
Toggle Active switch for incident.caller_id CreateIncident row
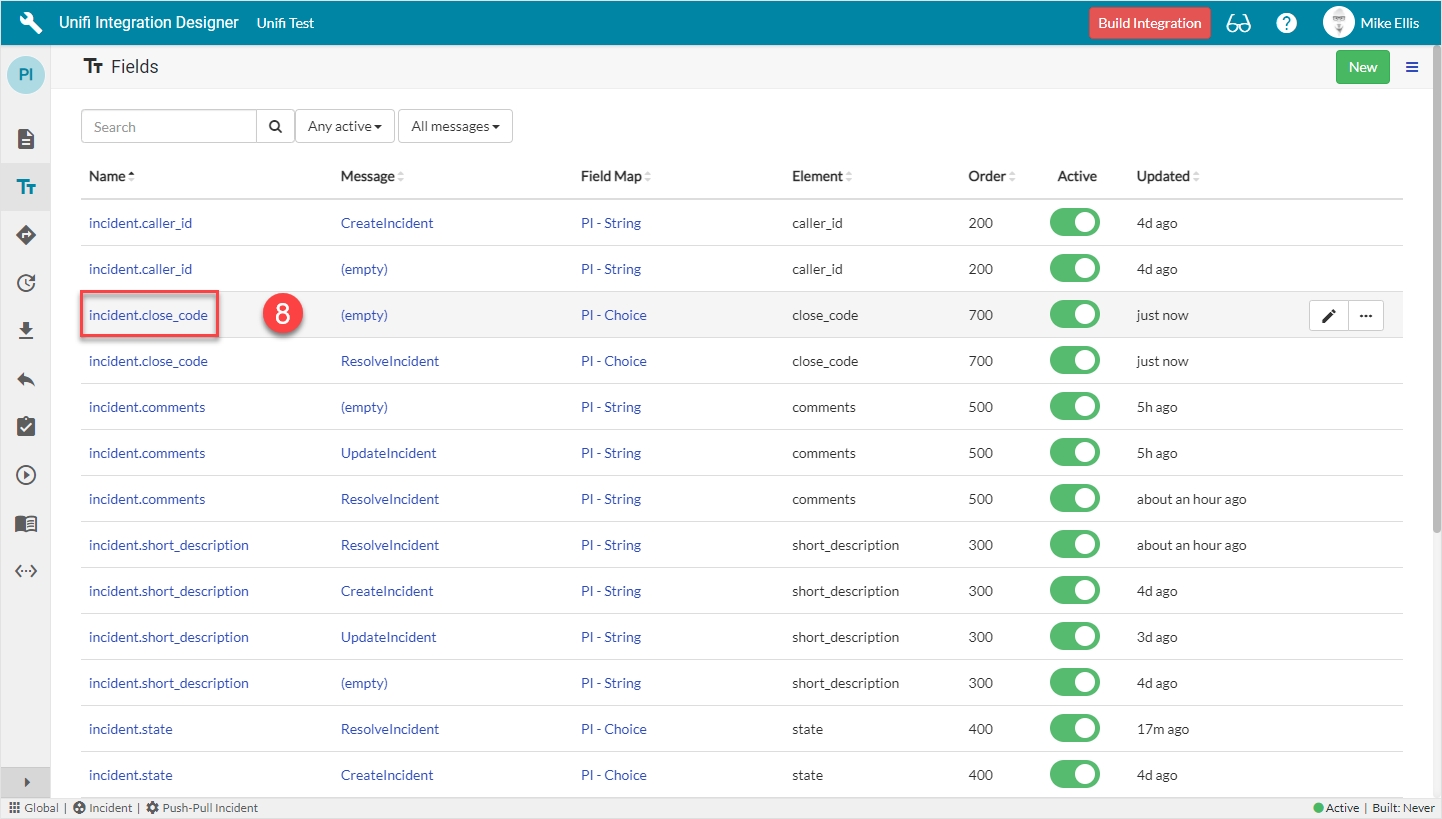[1075, 223]
